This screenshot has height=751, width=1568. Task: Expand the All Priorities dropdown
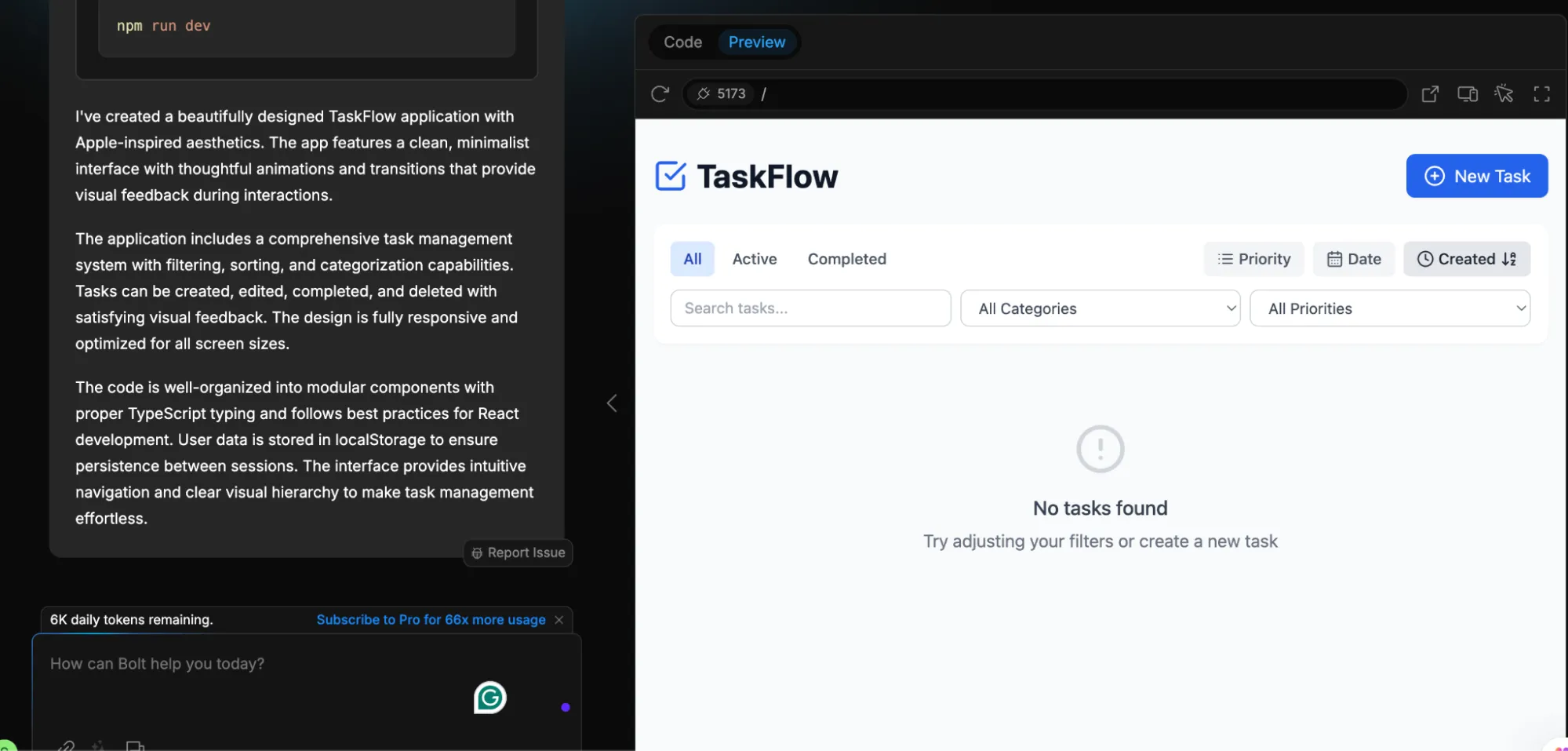point(1389,308)
